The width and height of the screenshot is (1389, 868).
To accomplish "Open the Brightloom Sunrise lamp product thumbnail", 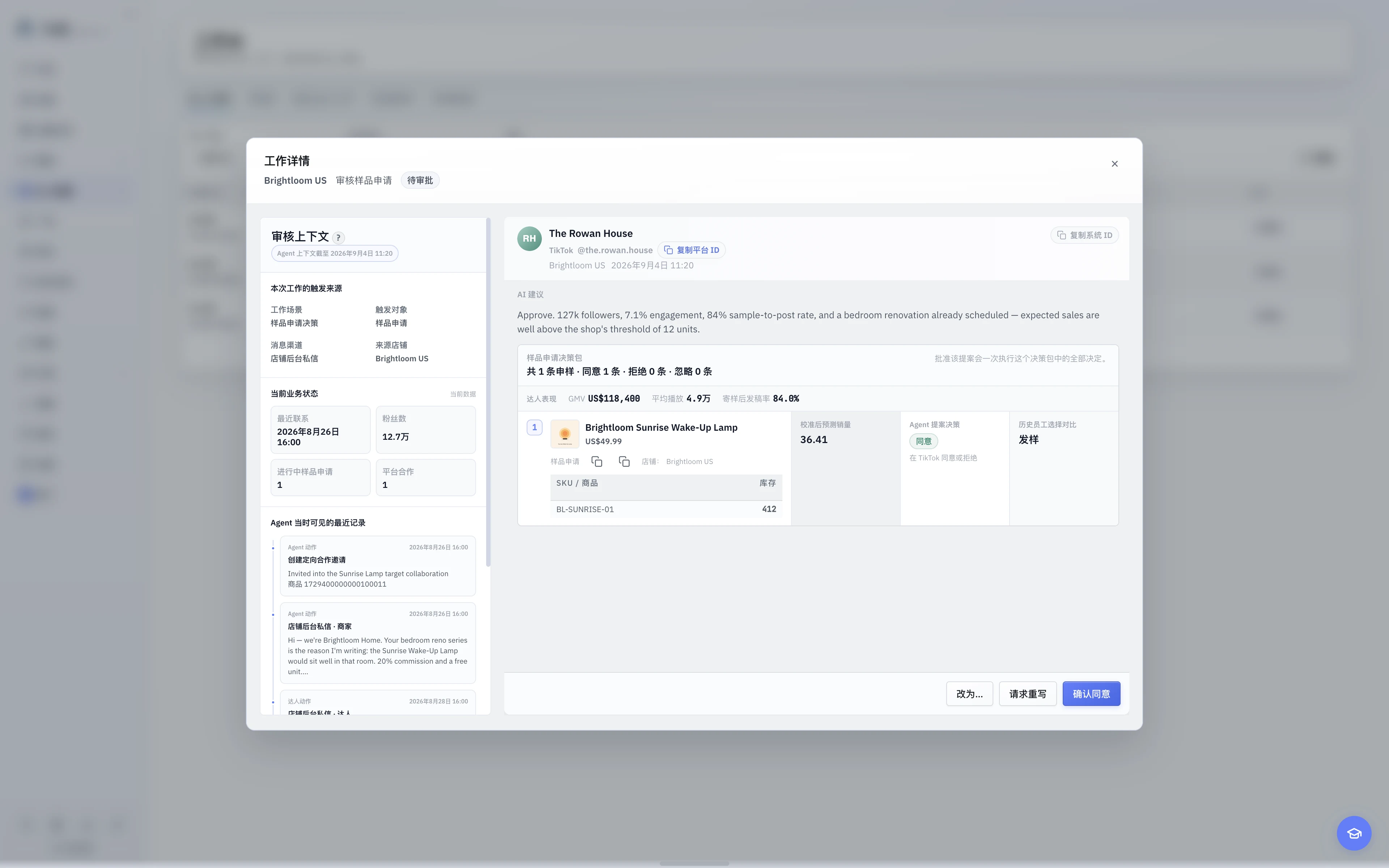I will [565, 434].
